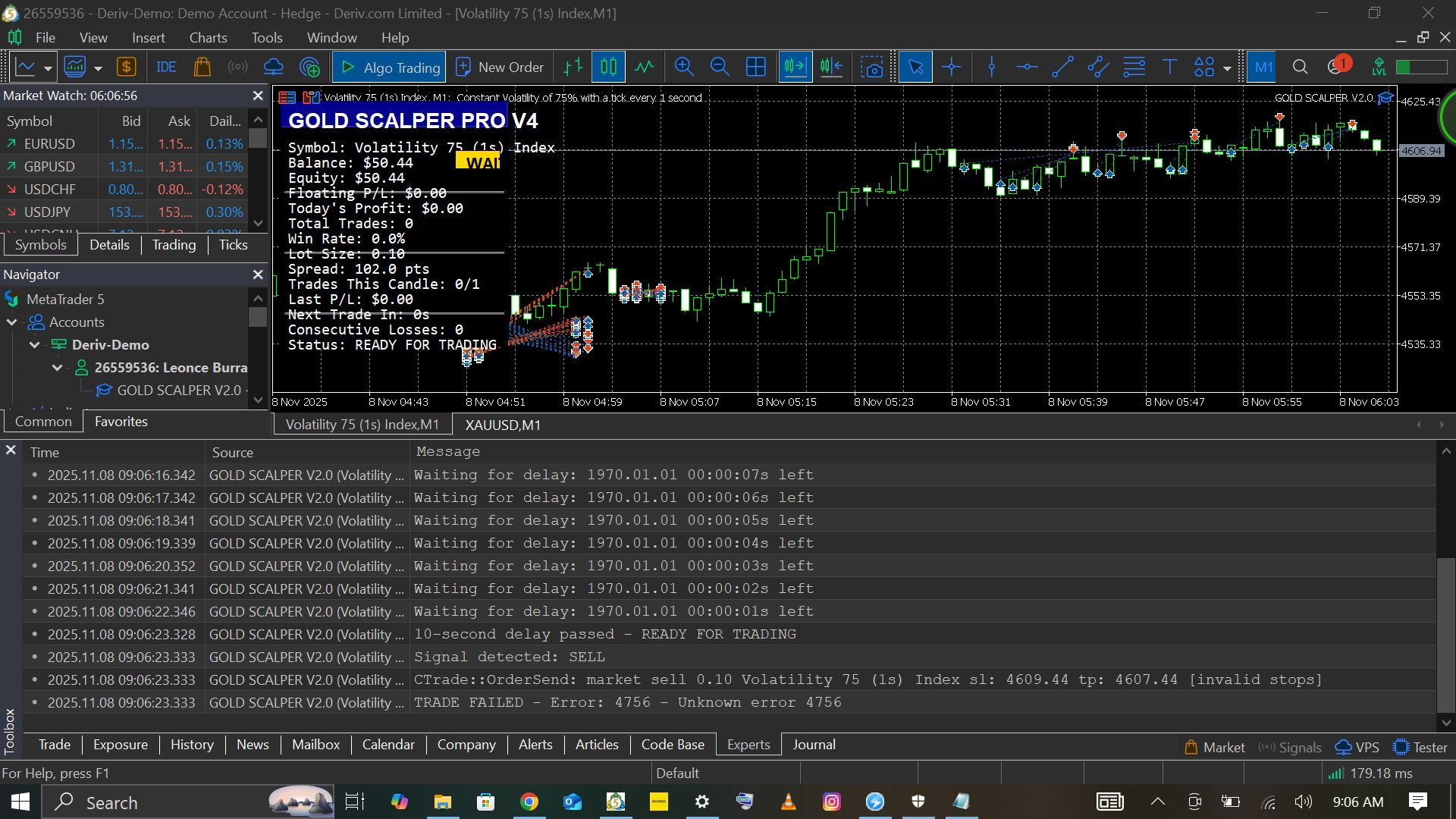Collapse the Deriv-Demo account tree node
The width and height of the screenshot is (1456, 819).
click(35, 345)
